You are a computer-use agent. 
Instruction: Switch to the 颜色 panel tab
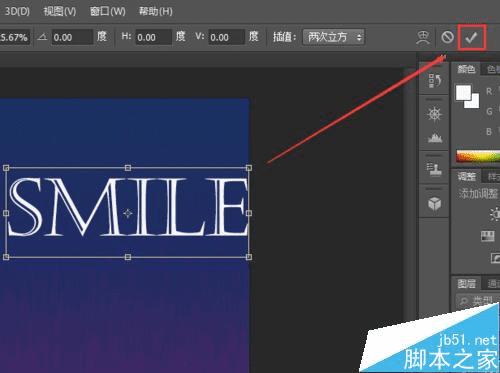(466, 69)
